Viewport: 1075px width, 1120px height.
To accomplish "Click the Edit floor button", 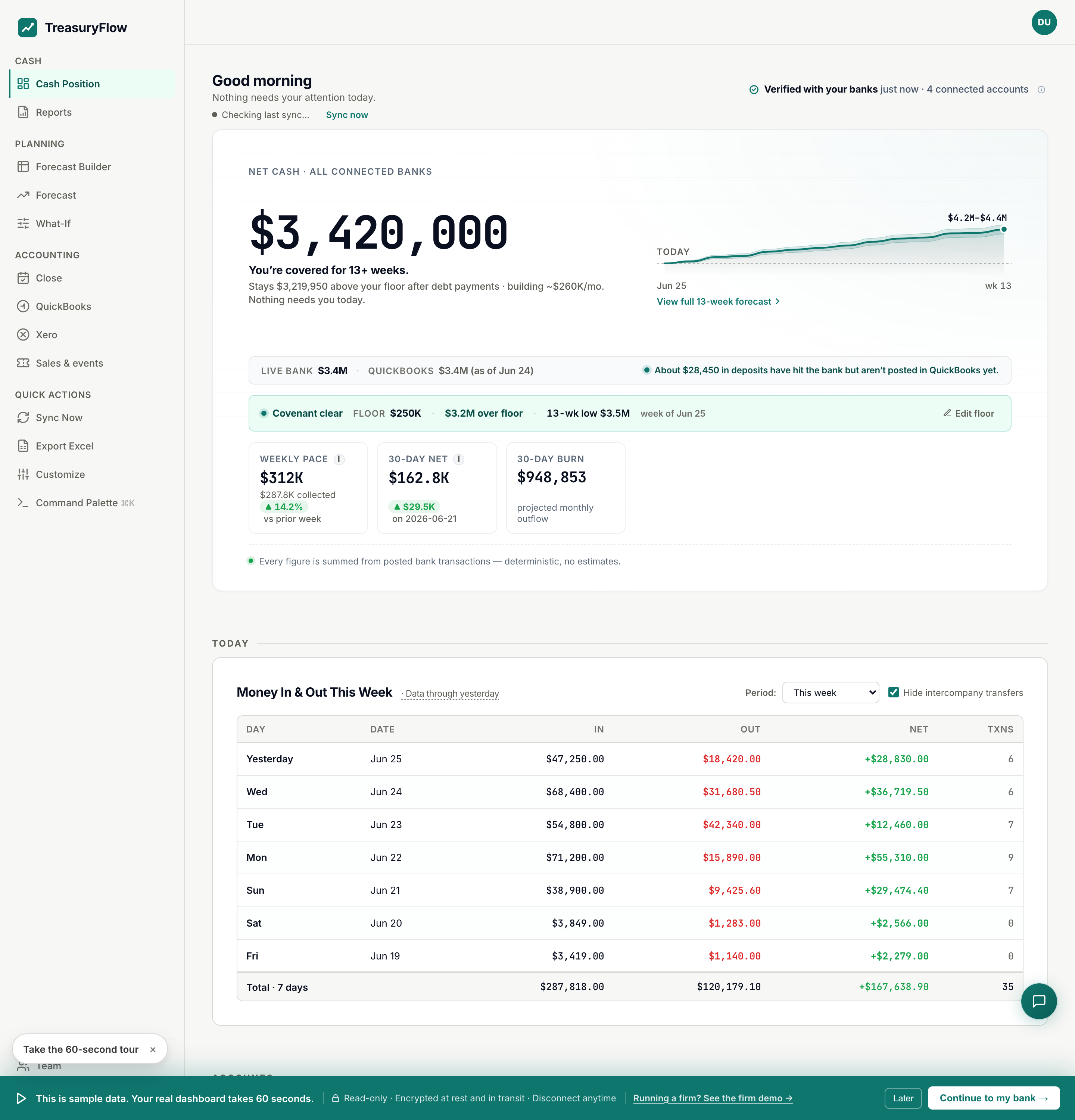I will pos(968,413).
